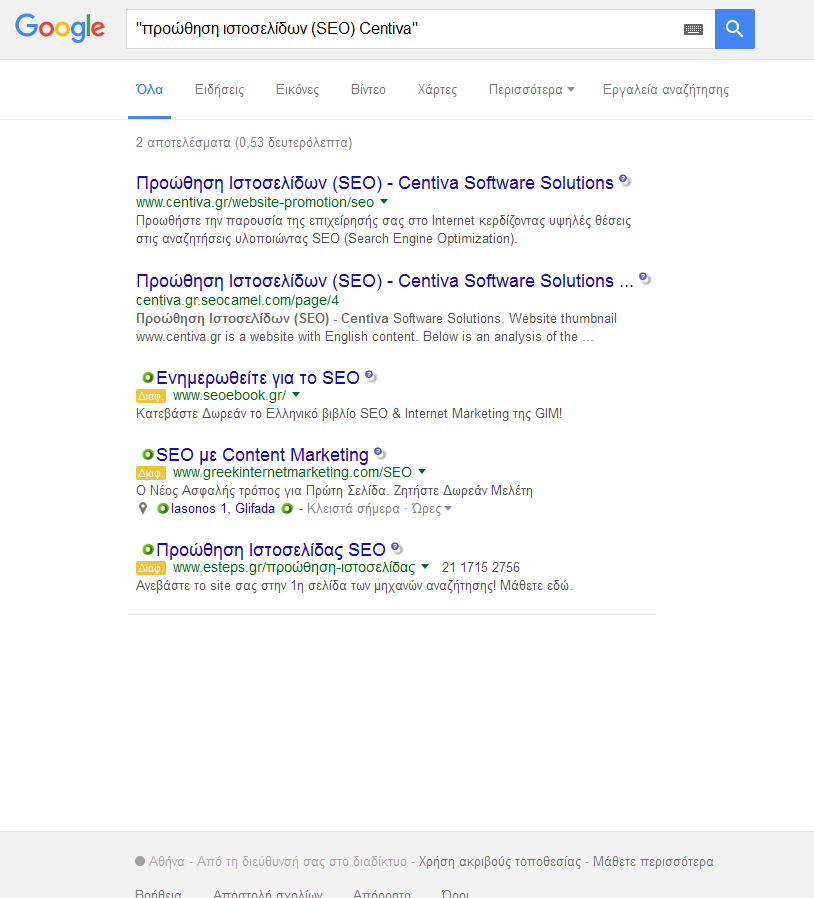Open Ενημερωθείτε για το SEO ad link
The image size is (814, 898).
click(x=258, y=378)
